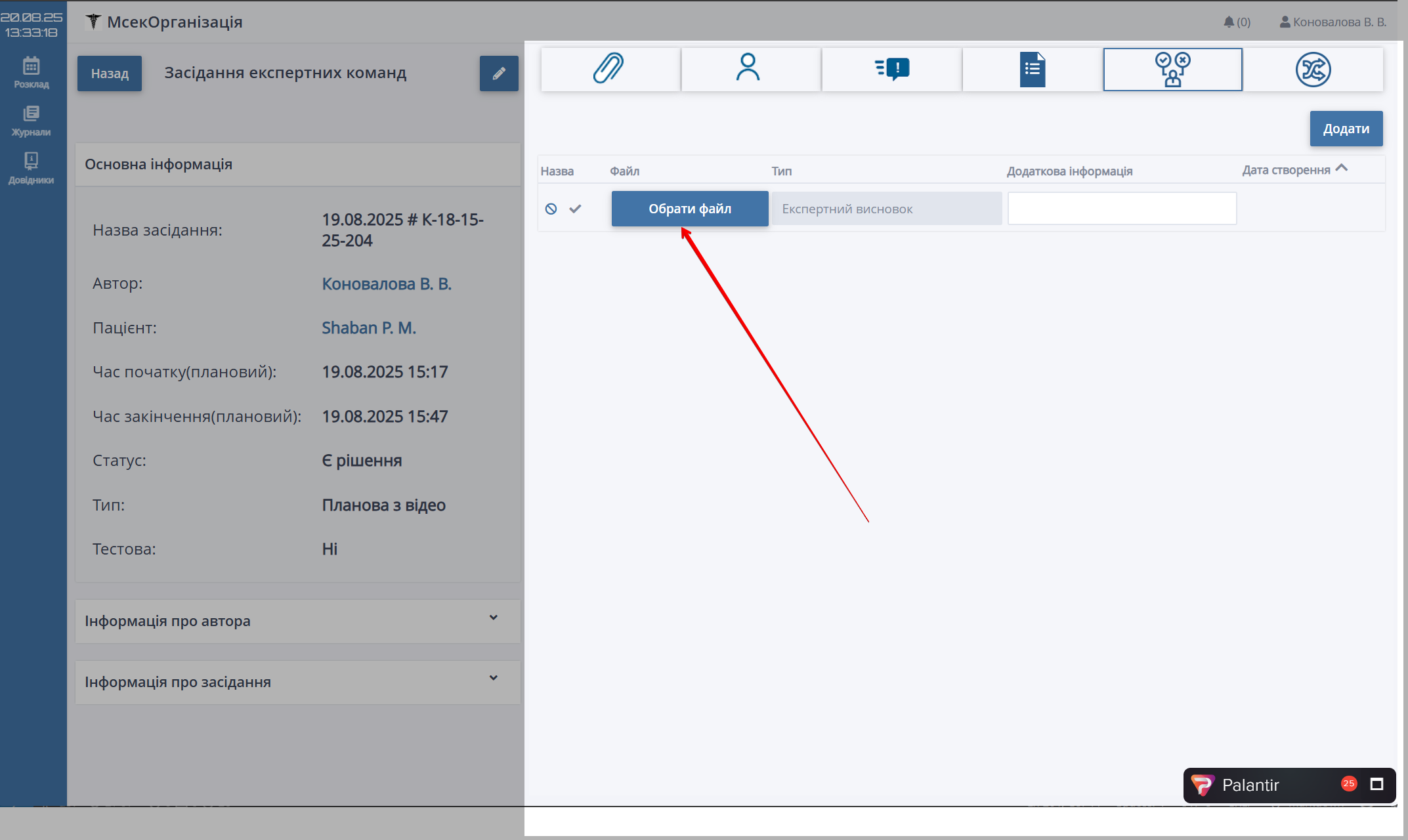Open Довідники in the sidebar
Image resolution: width=1408 pixels, height=840 pixels.
[x=32, y=169]
